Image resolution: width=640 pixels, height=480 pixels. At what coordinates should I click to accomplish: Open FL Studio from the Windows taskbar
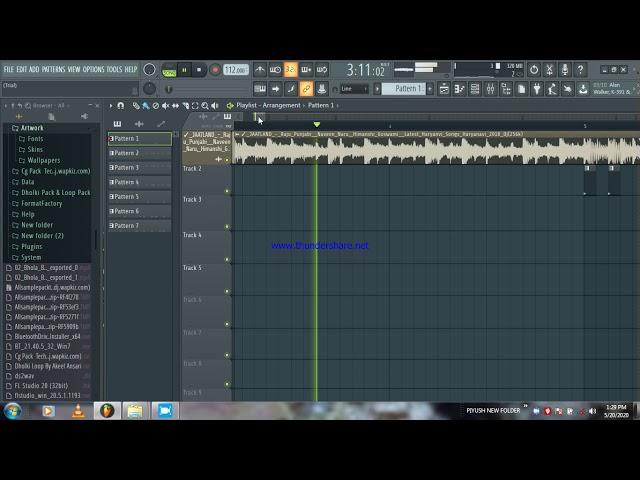pyautogui.click(x=107, y=411)
